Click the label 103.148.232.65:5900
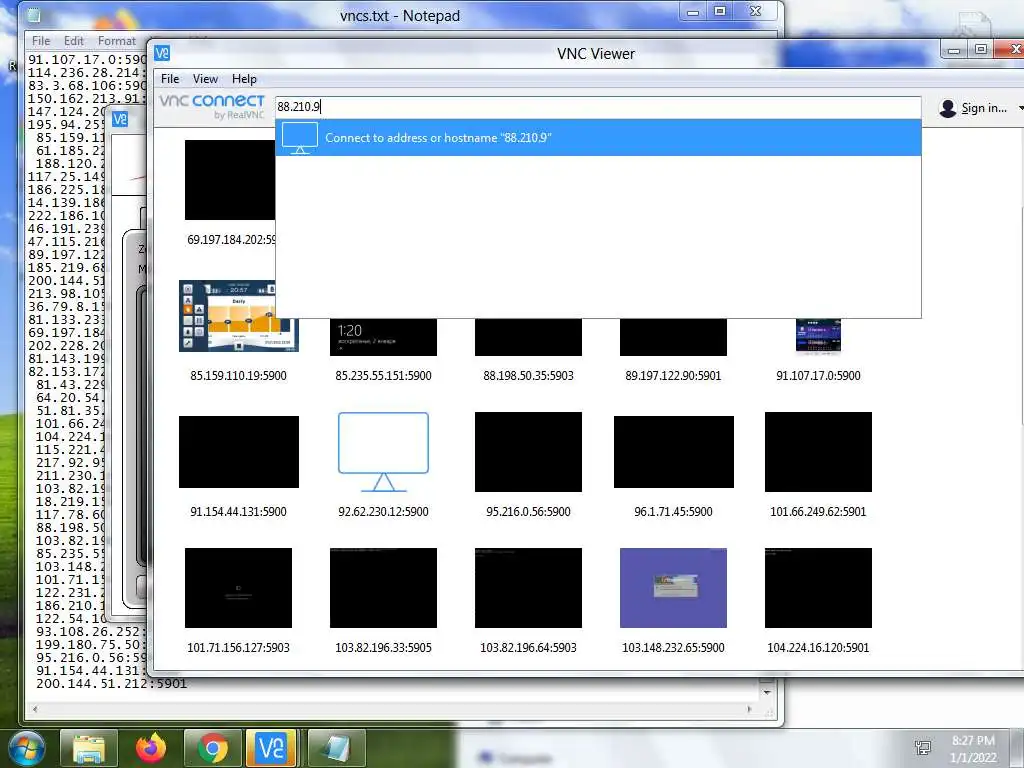 tap(673, 648)
